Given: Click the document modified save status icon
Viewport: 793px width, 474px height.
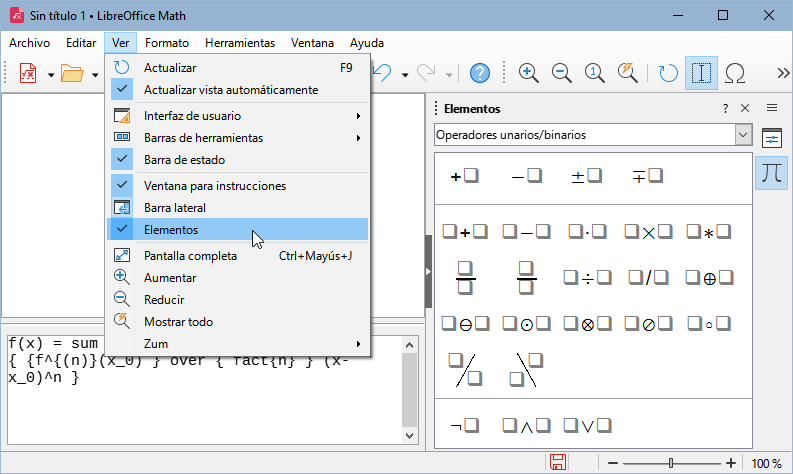Looking at the screenshot, I should [558, 462].
